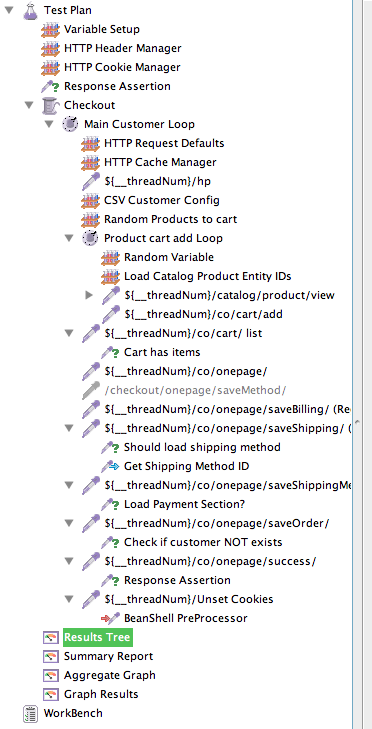Image resolution: width=372 pixels, height=729 pixels.
Task: Click the WorkBench clipboard icon
Action: (30, 713)
